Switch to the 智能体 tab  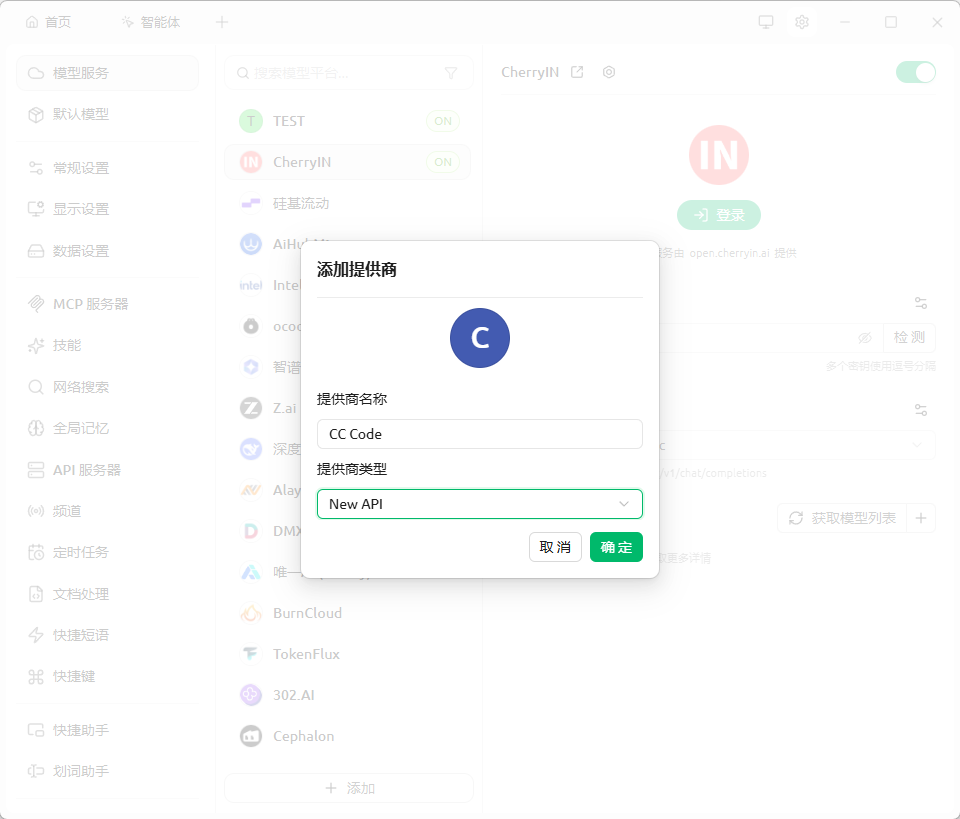tap(151, 23)
